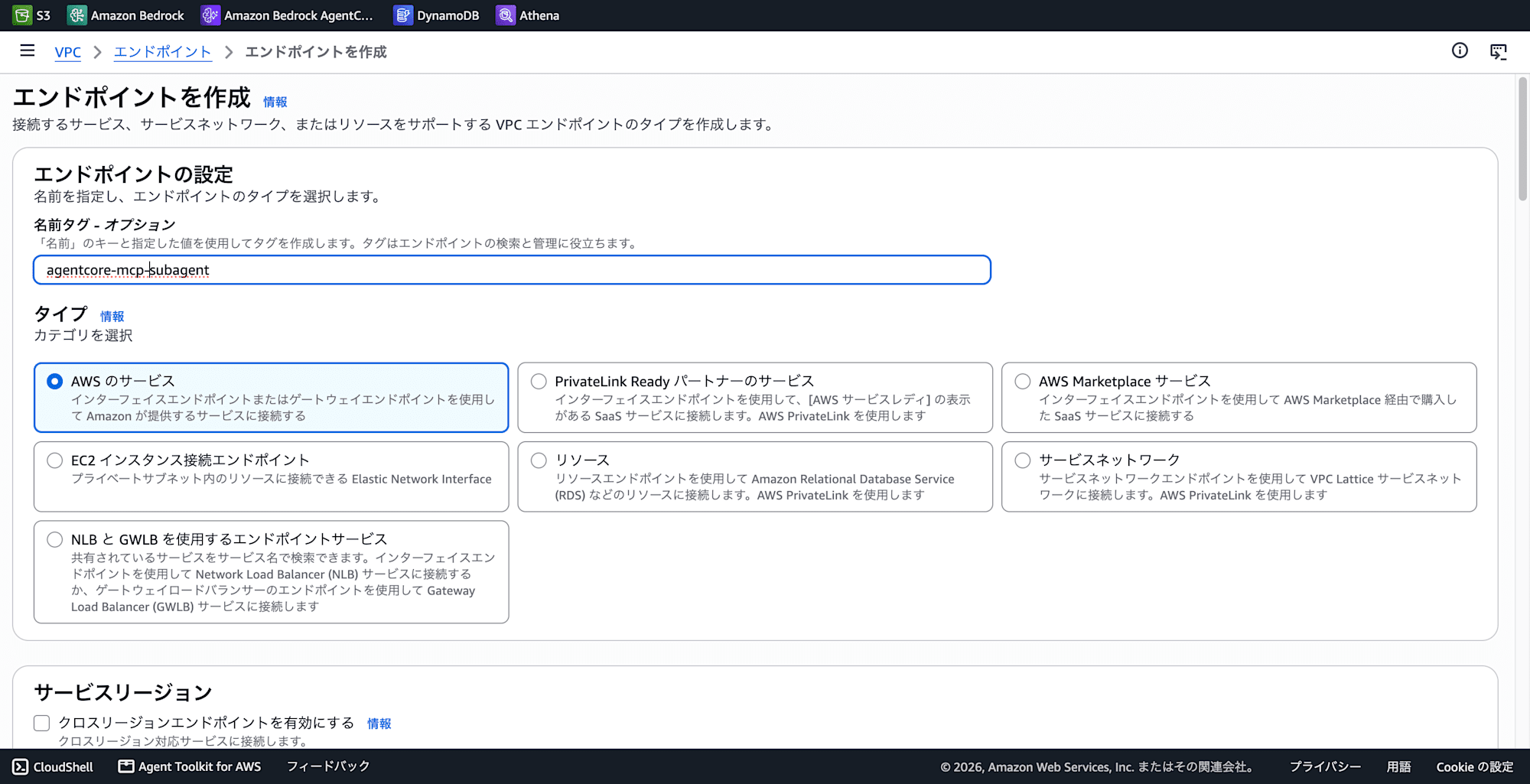Image resolution: width=1530 pixels, height=784 pixels.
Task: Select サービスネットワーク endpoint type
Action: (1023, 460)
